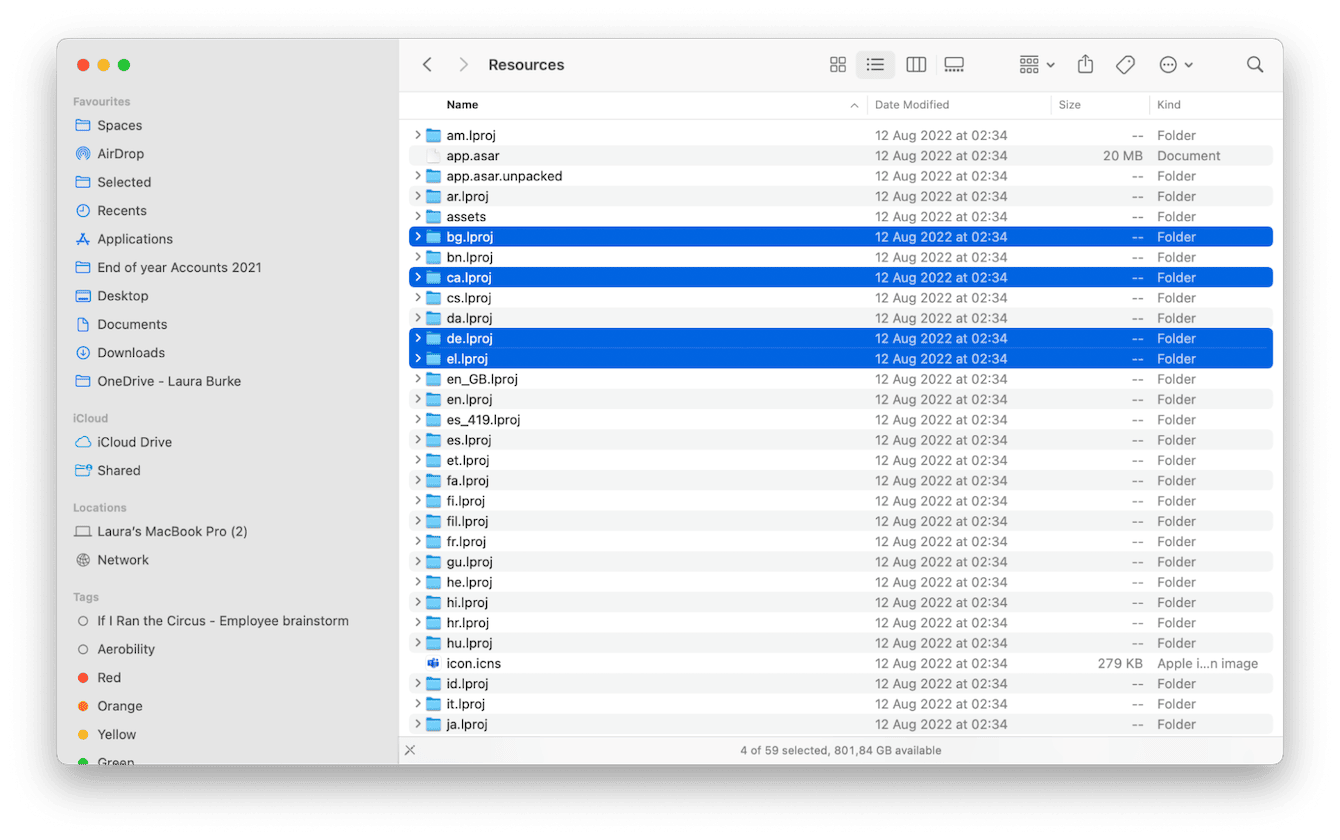Open Spaces in the sidebar
The image size is (1340, 840).
pos(120,126)
